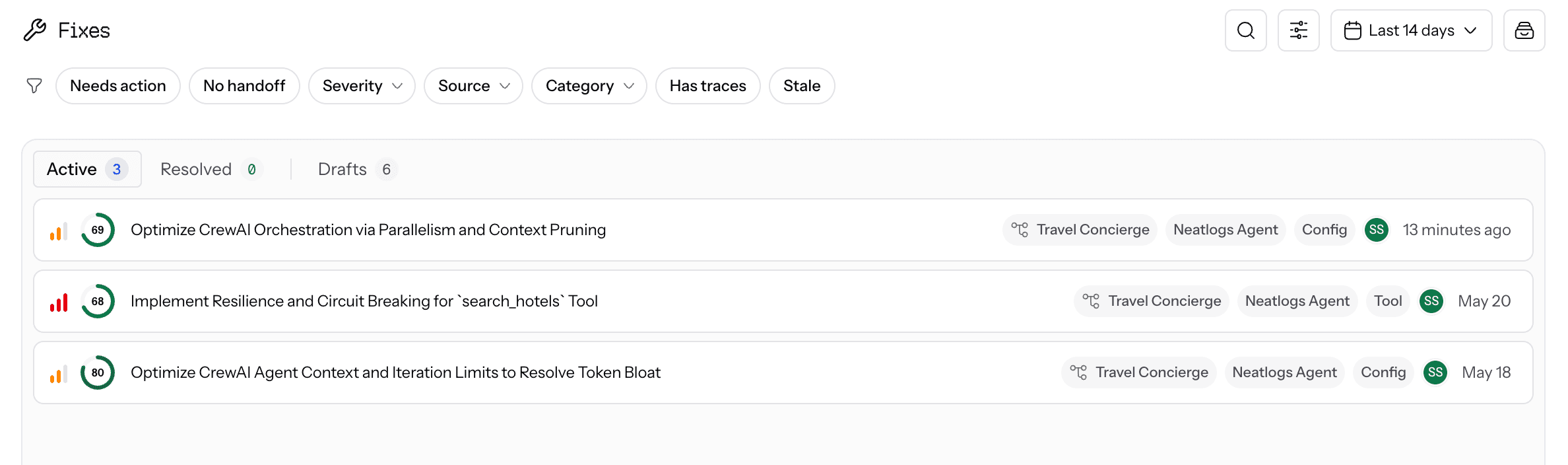
Task: Click the Travel Concierge tag in first row
Action: [1080, 230]
